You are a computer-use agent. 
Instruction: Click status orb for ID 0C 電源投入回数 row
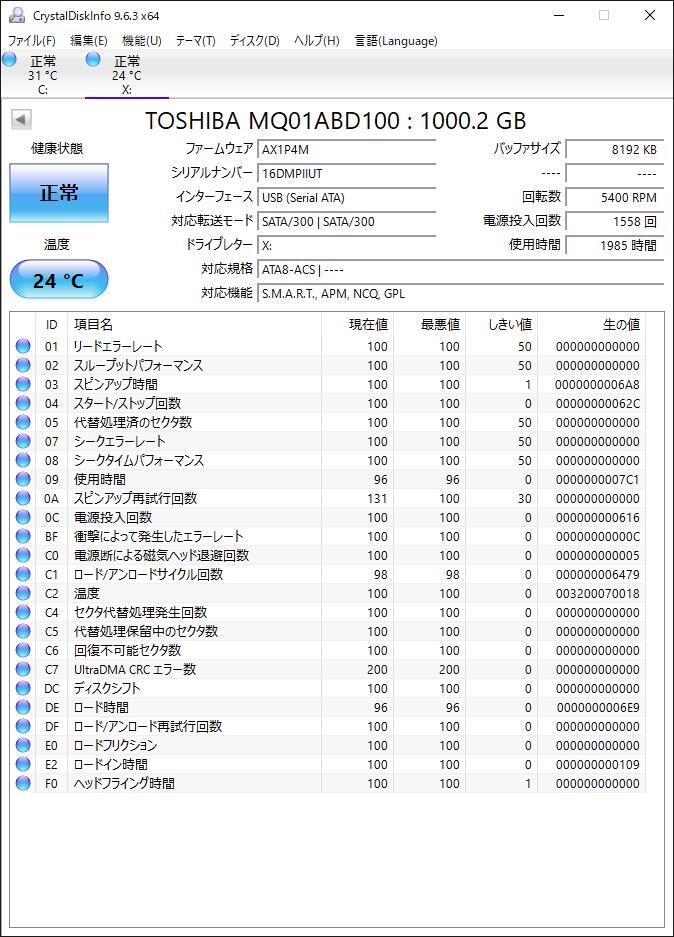point(23,517)
